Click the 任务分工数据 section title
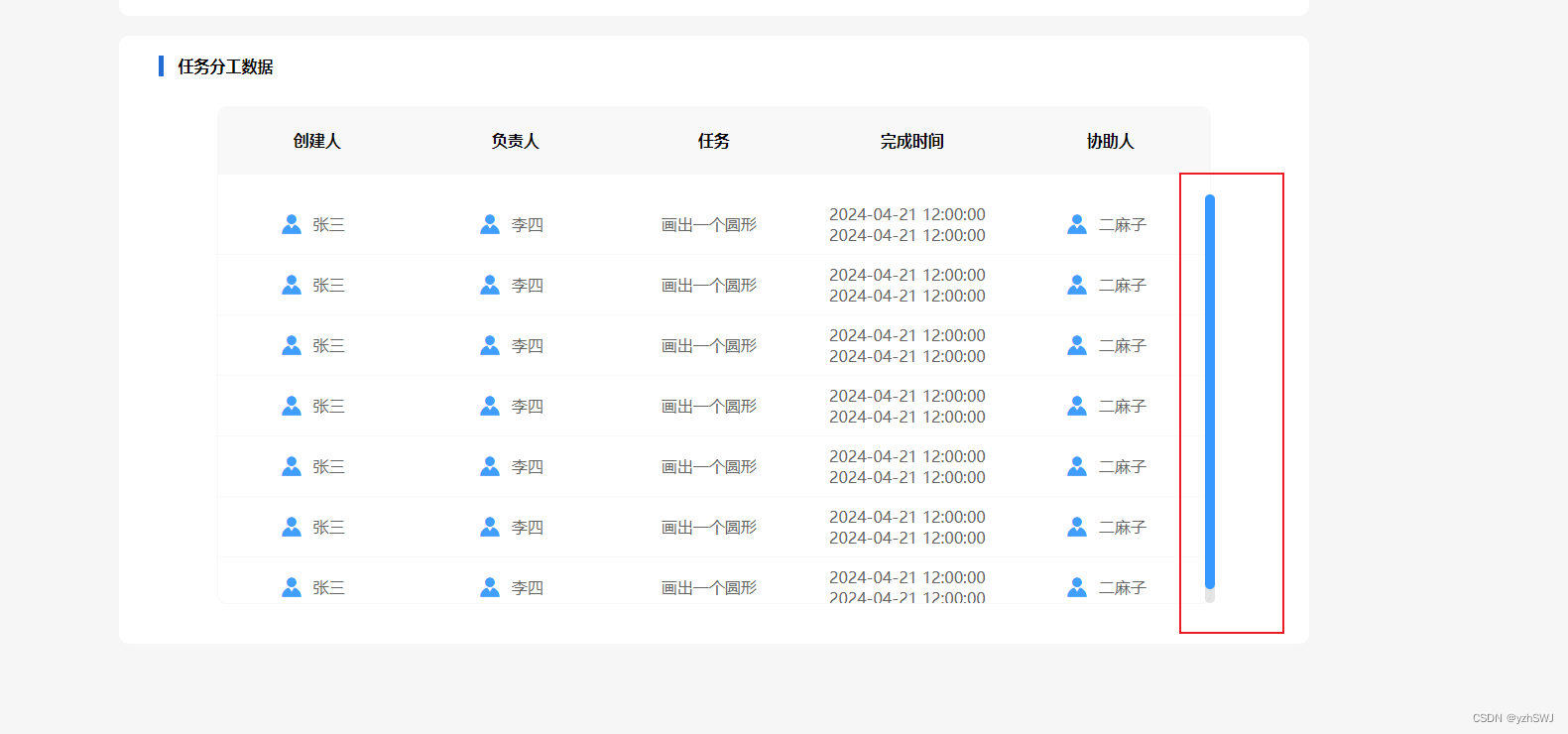1568x734 pixels. (x=225, y=66)
